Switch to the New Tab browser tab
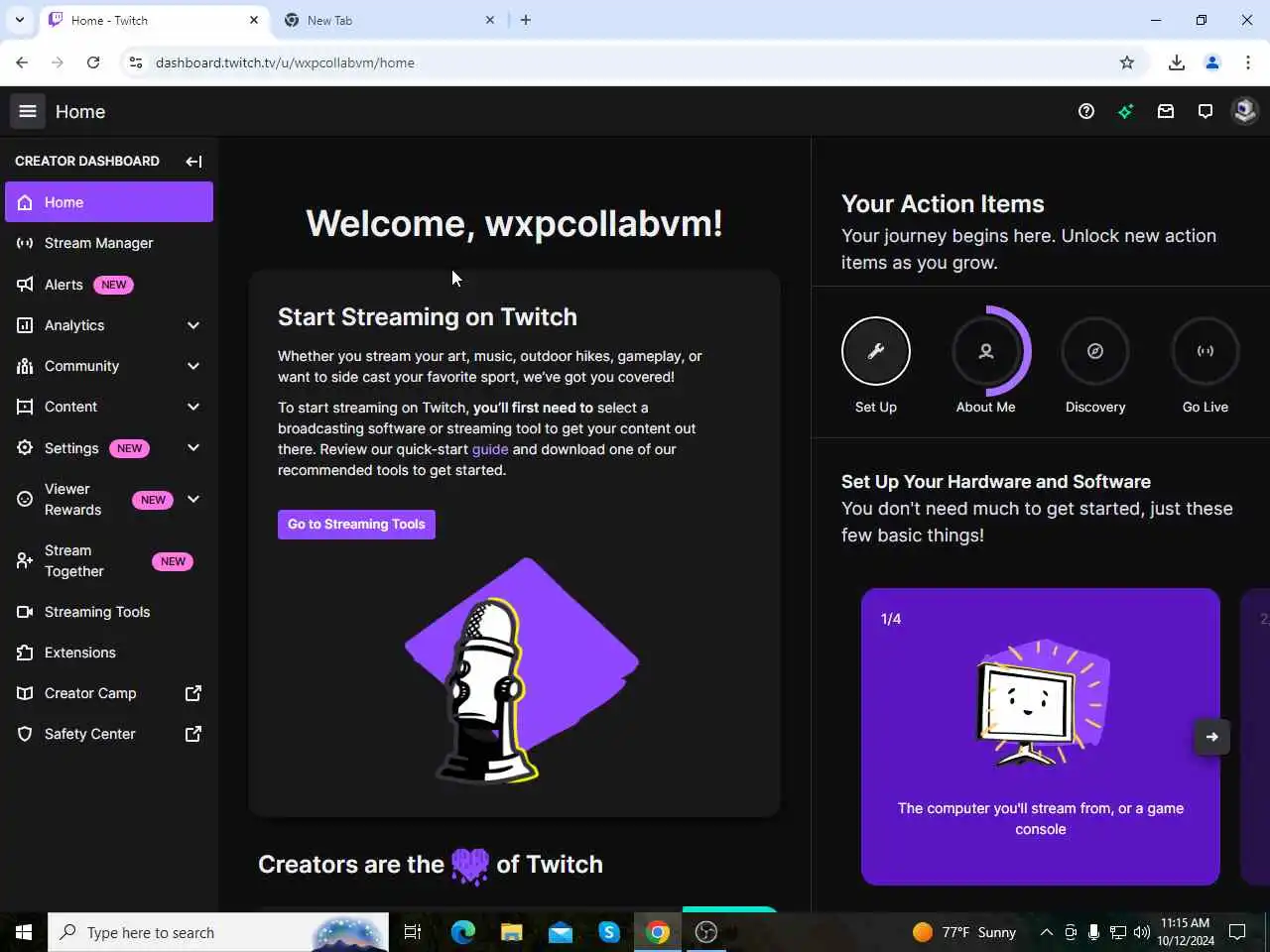 coord(388,20)
